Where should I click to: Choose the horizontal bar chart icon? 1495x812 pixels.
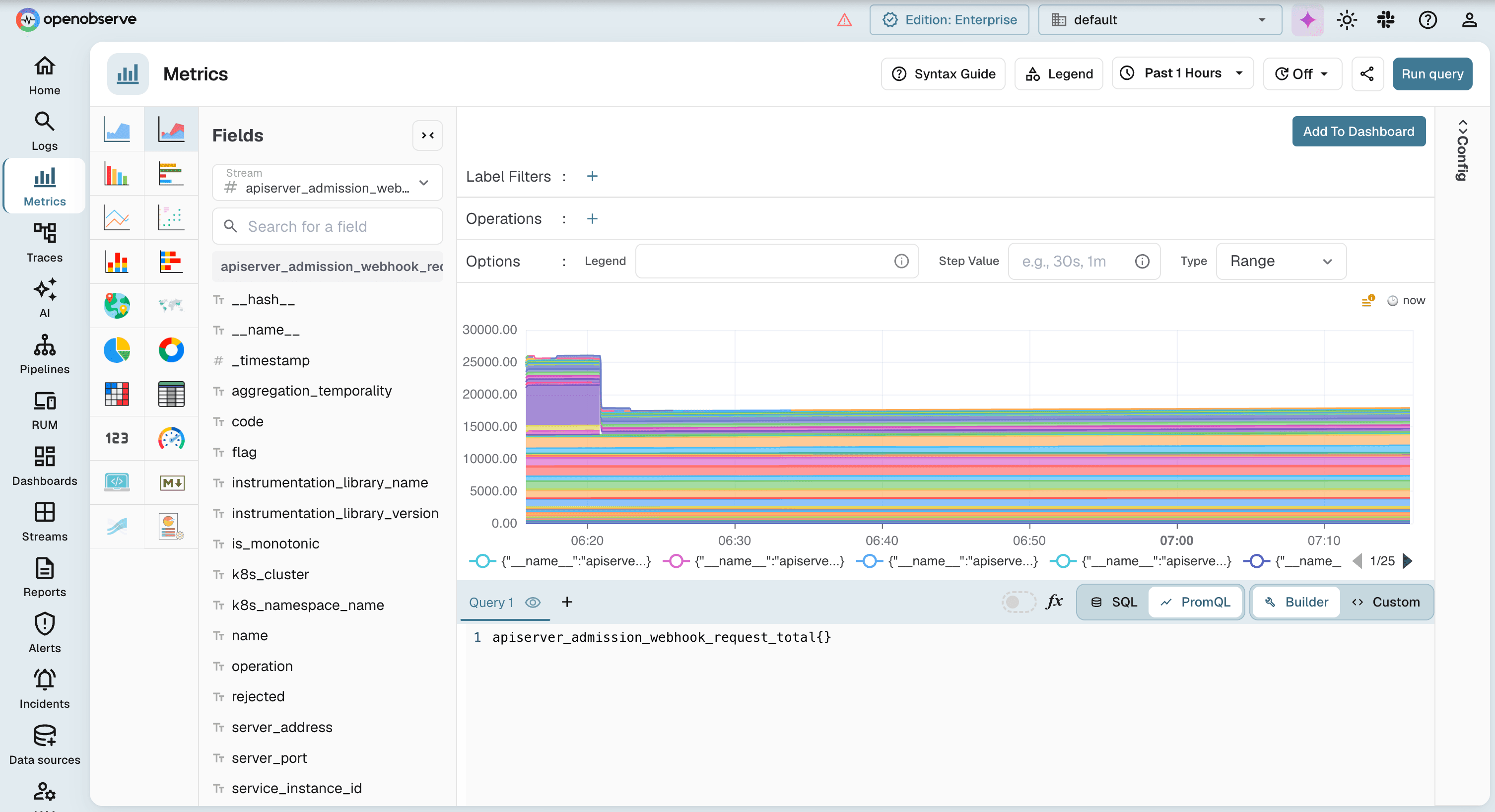(171, 173)
